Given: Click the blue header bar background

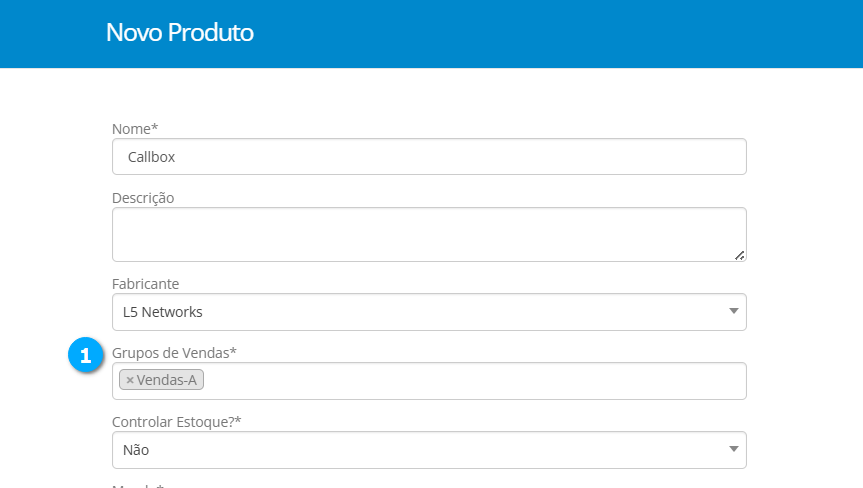Looking at the screenshot, I should tap(550, 33).
